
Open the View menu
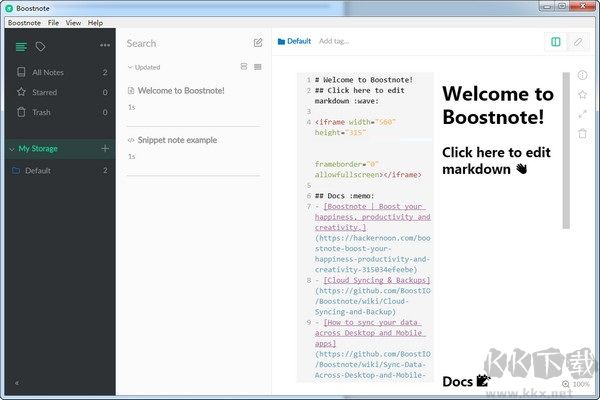pos(74,22)
